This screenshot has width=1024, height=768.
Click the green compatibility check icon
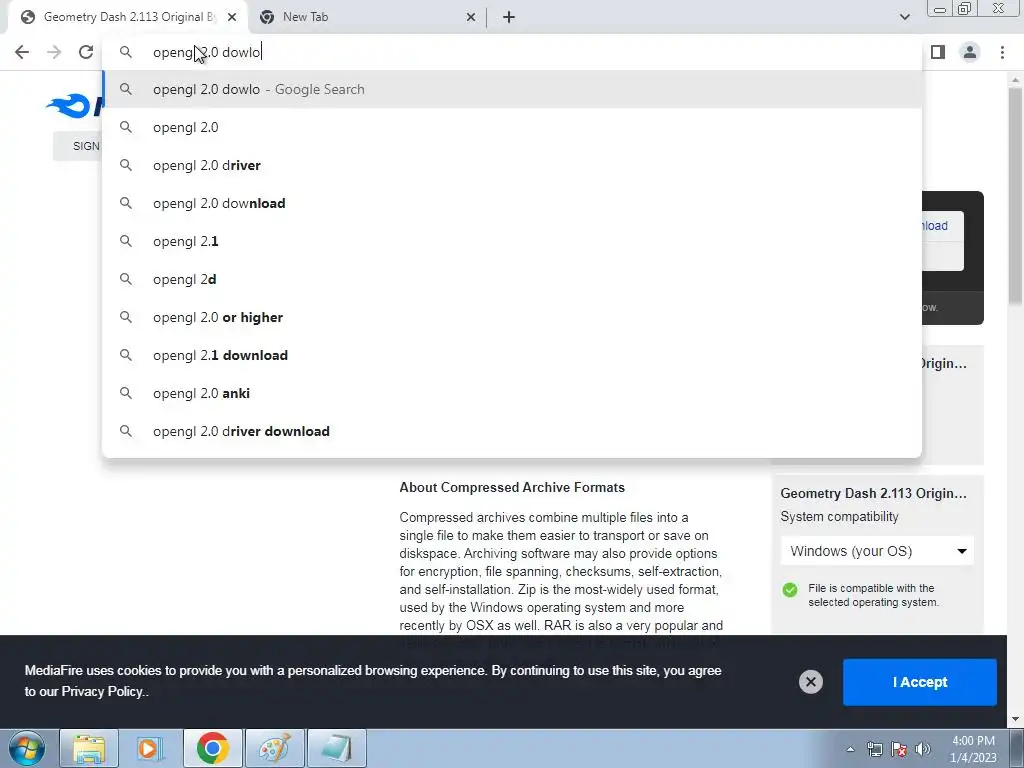pos(790,590)
